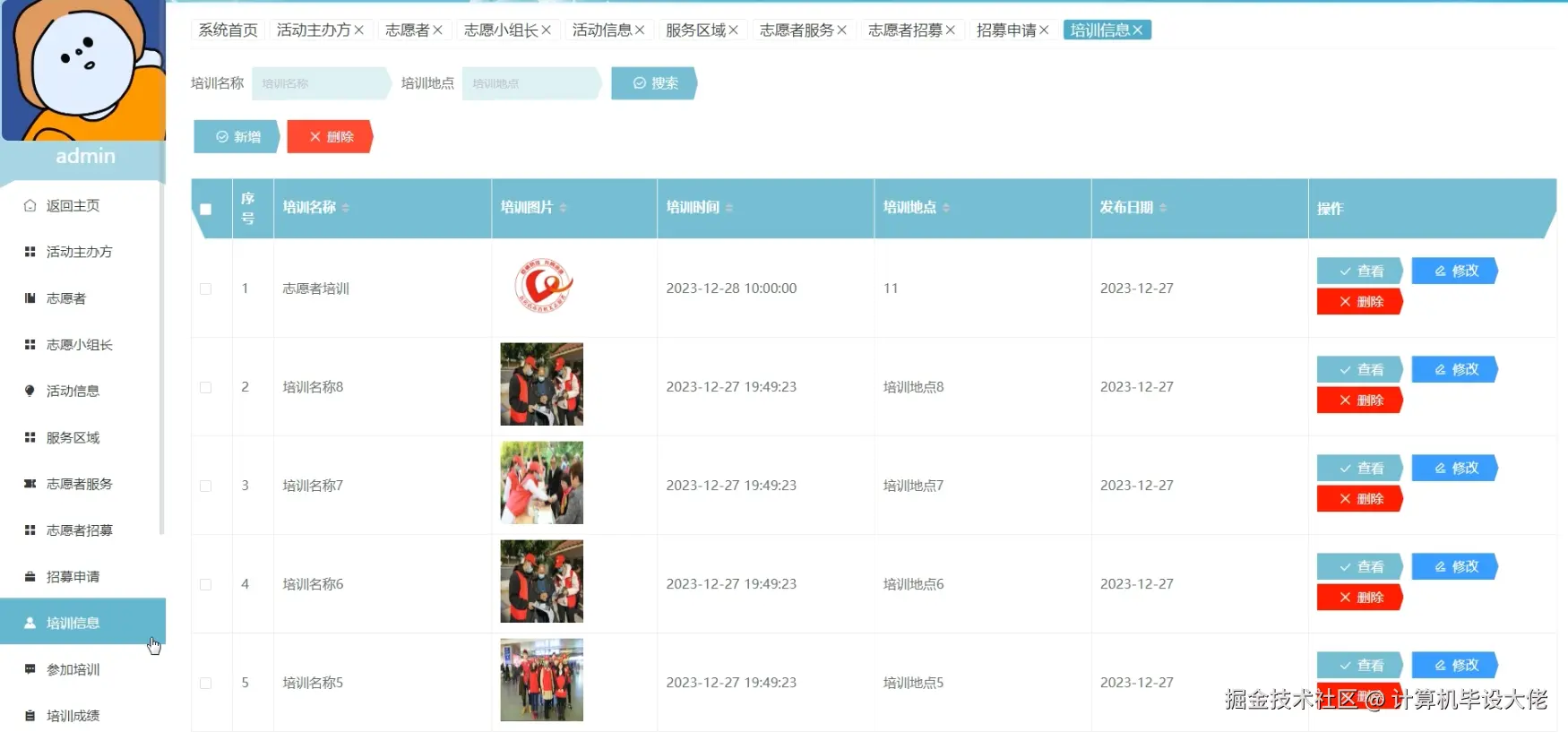This screenshot has height=732, width=1568.
Task: Close the 志愿小组长 tab with its X
Action: tap(546, 30)
